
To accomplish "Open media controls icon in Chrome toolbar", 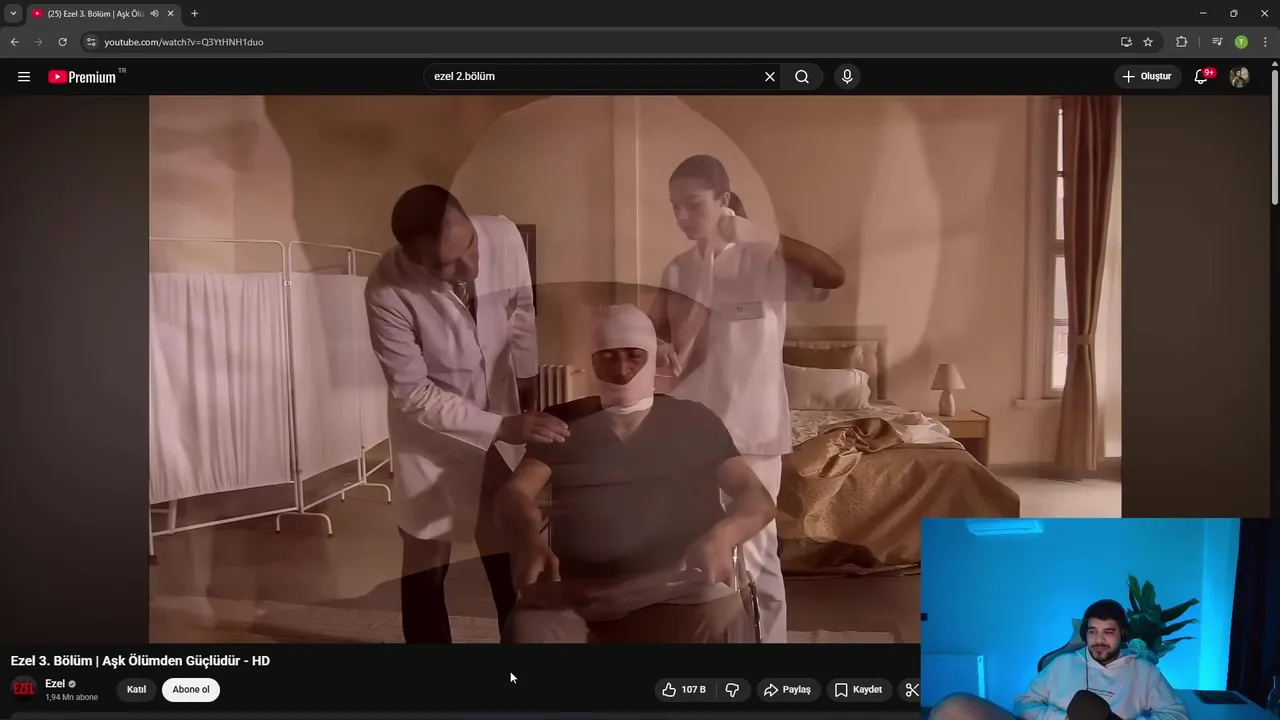I will (x=1217, y=42).
